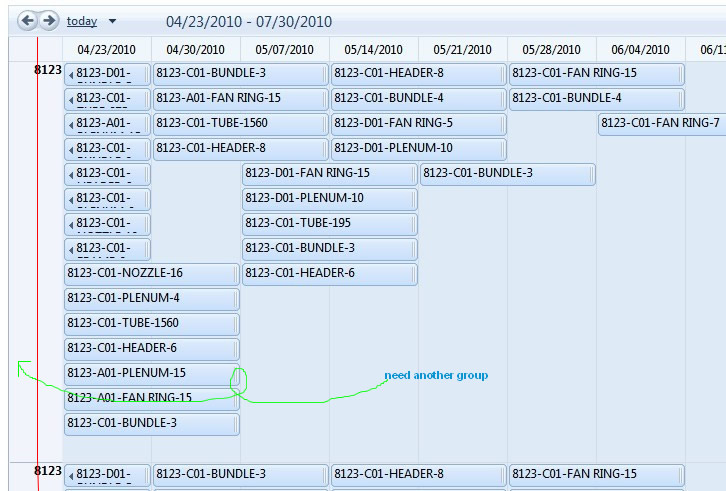
Task: Select the 8123-C01-TUBE-195 appointment
Action: (x=330, y=224)
